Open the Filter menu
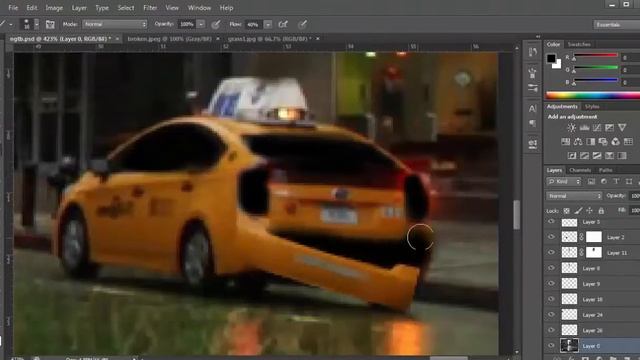Viewport: 640px width, 360px height. [x=150, y=8]
